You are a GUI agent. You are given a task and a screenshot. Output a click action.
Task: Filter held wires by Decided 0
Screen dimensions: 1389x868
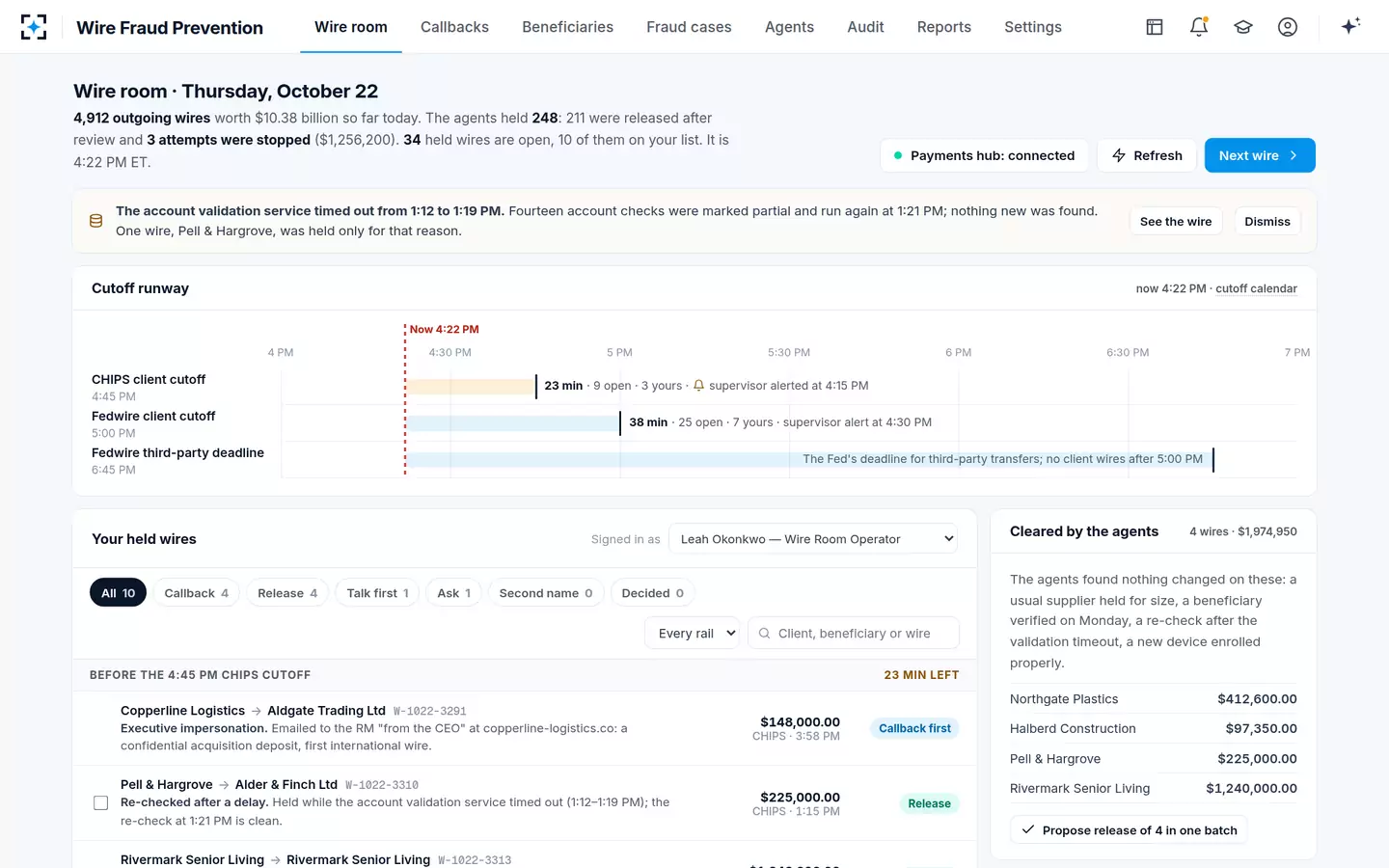pyautogui.click(x=653, y=593)
